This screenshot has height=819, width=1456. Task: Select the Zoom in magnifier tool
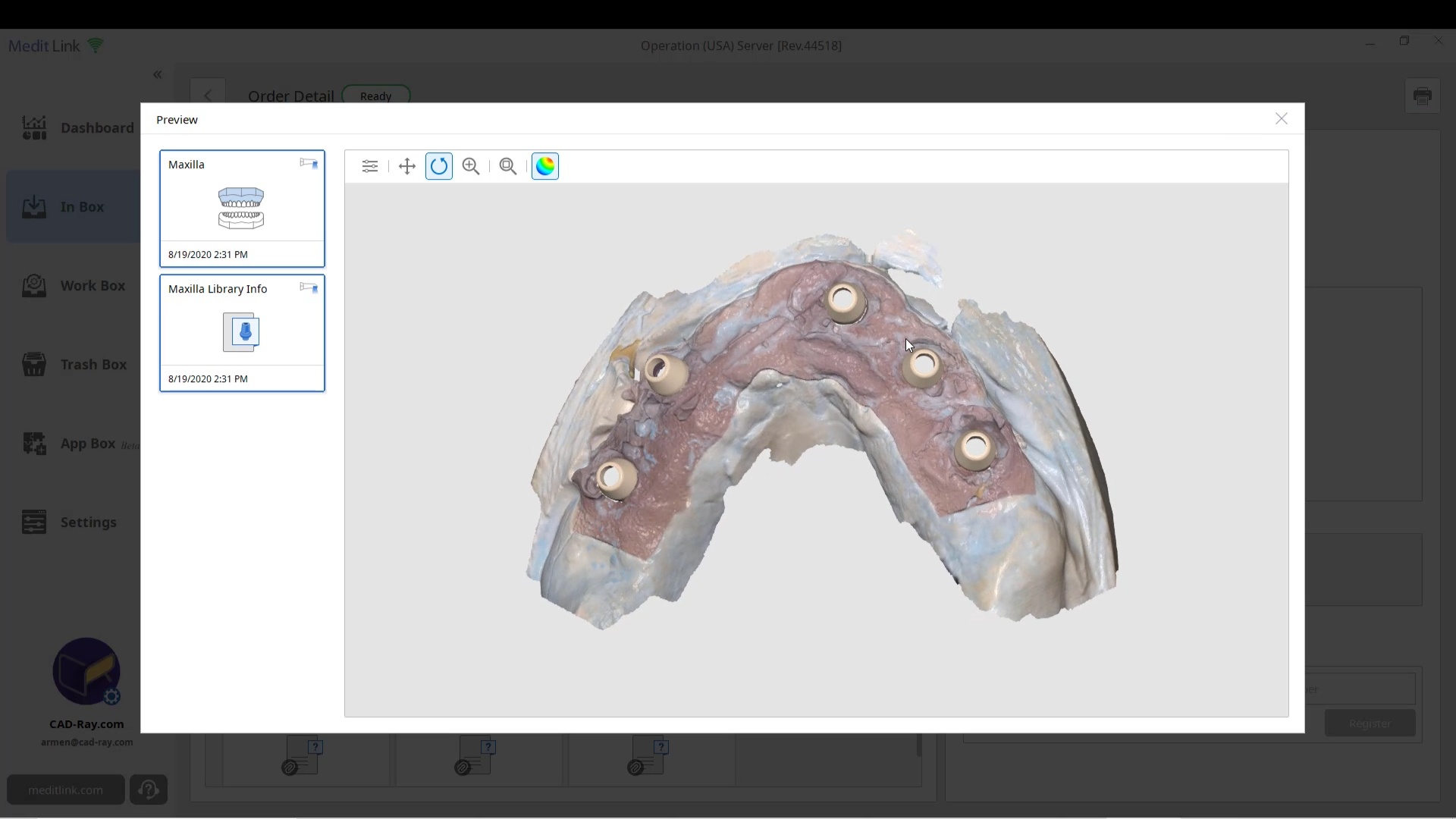tap(471, 166)
